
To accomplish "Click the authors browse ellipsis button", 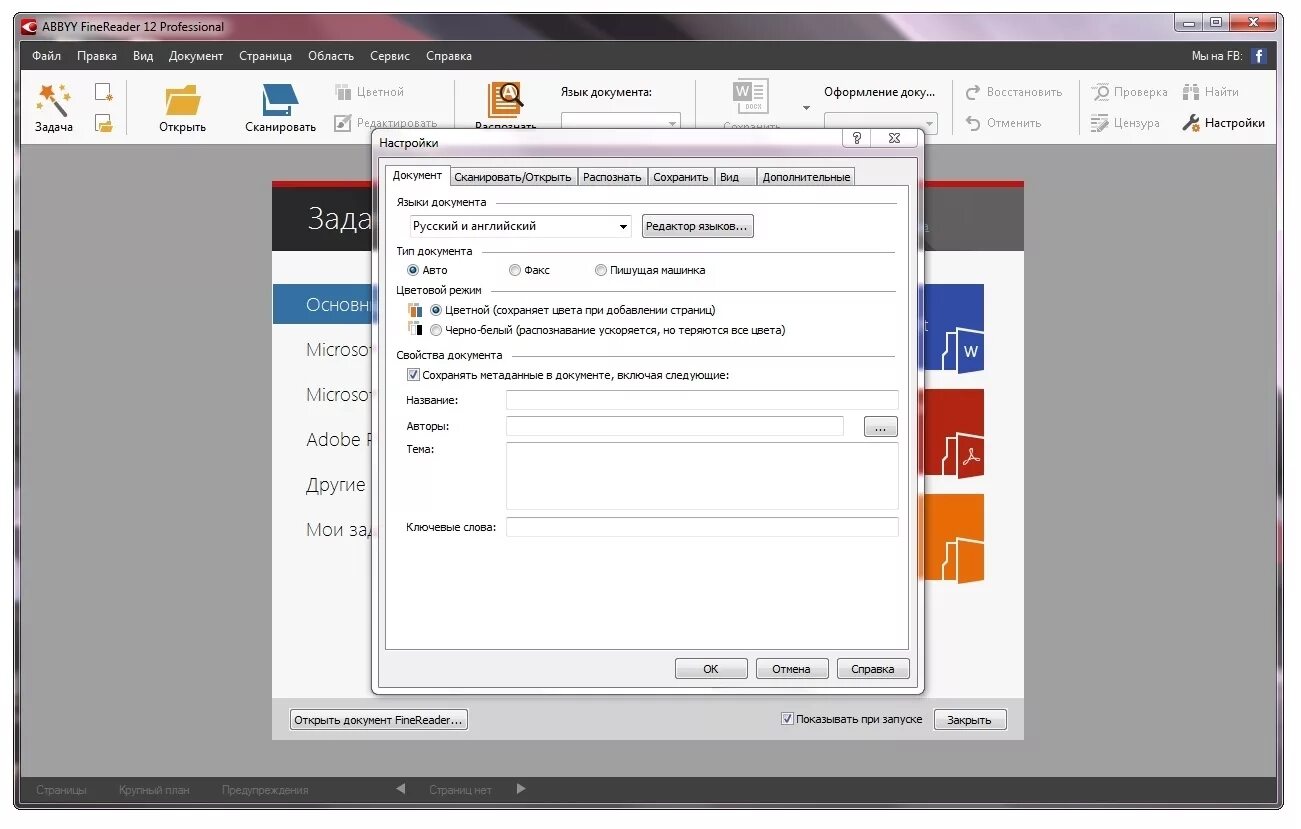I will tap(880, 427).
